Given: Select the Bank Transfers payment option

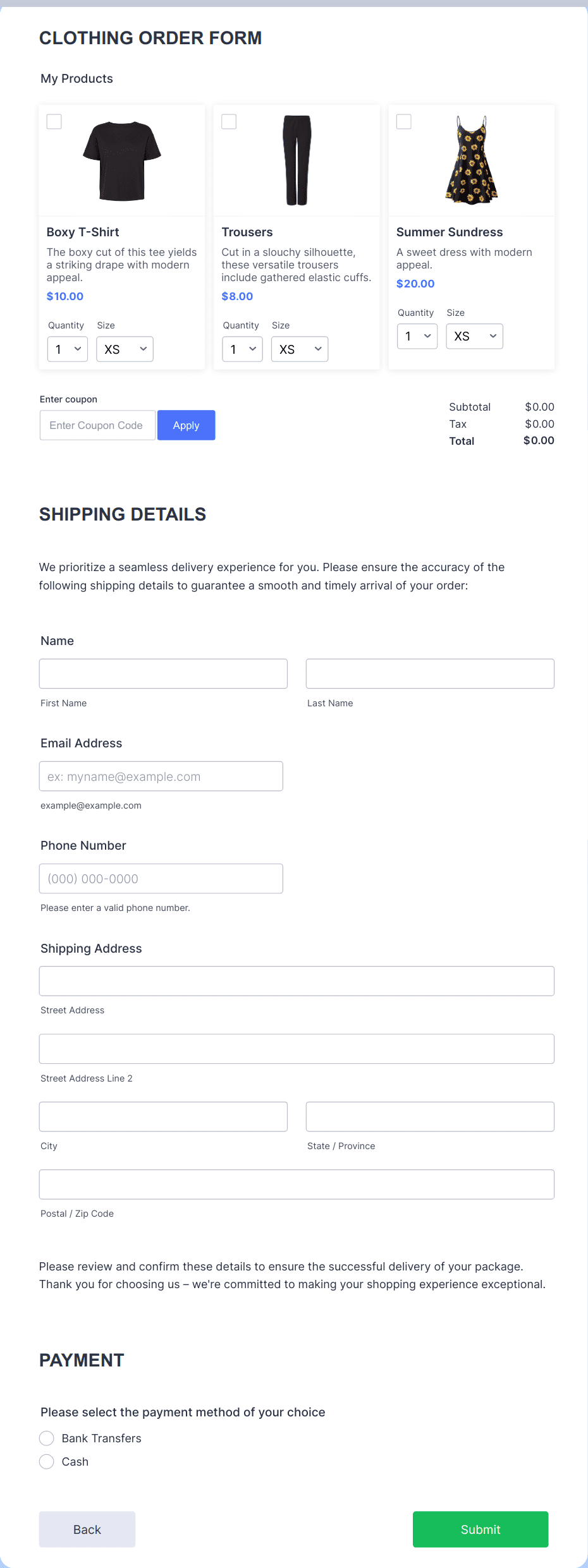Looking at the screenshot, I should 46,1438.
